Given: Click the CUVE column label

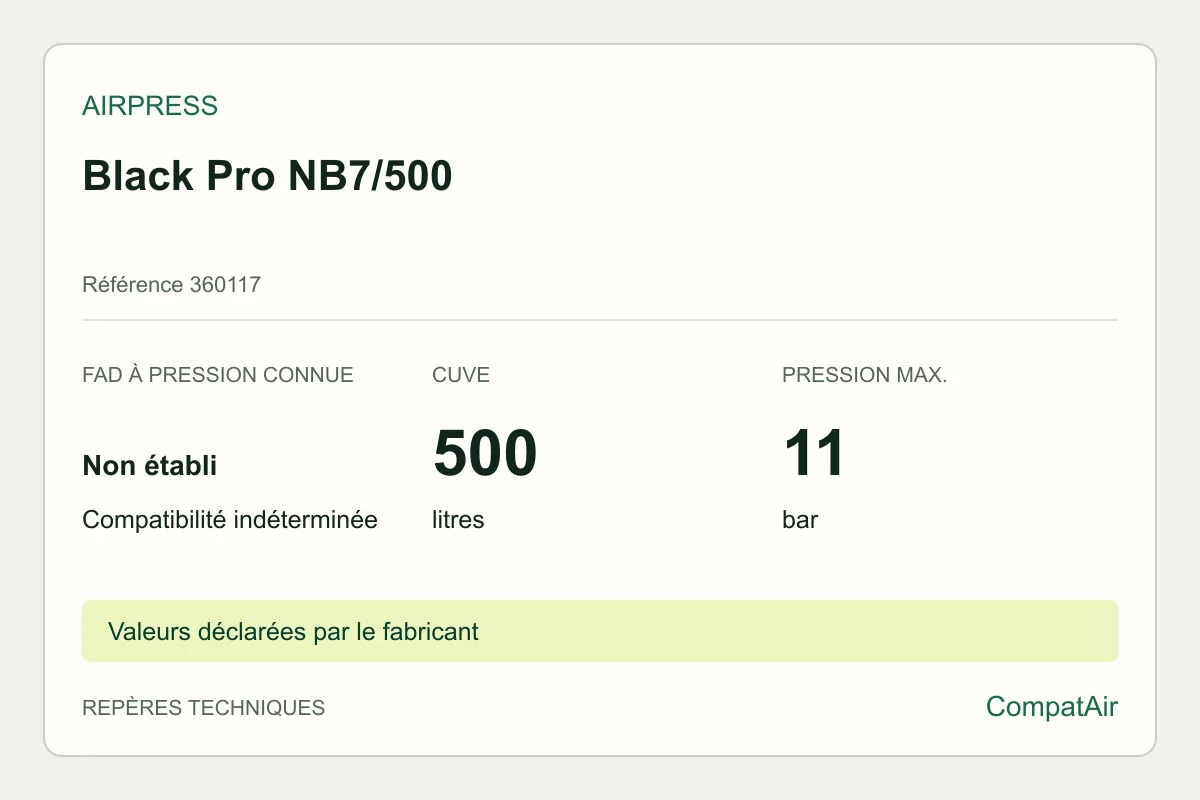Looking at the screenshot, I should pyautogui.click(x=461, y=376).
